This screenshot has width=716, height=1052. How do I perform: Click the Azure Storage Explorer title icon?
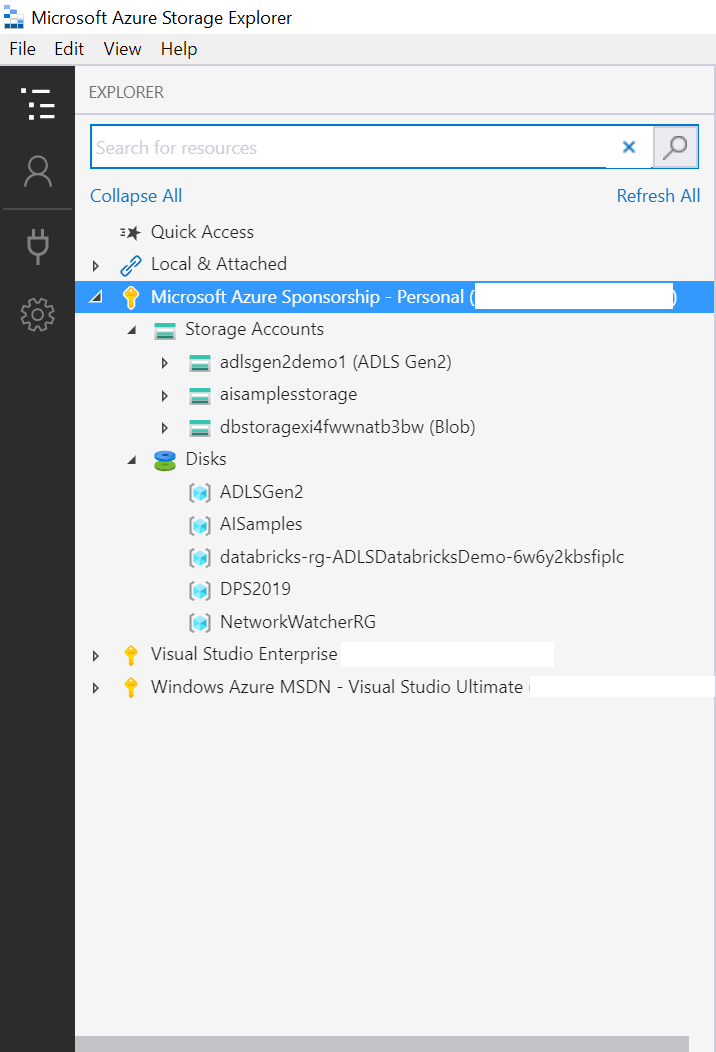click(13, 17)
